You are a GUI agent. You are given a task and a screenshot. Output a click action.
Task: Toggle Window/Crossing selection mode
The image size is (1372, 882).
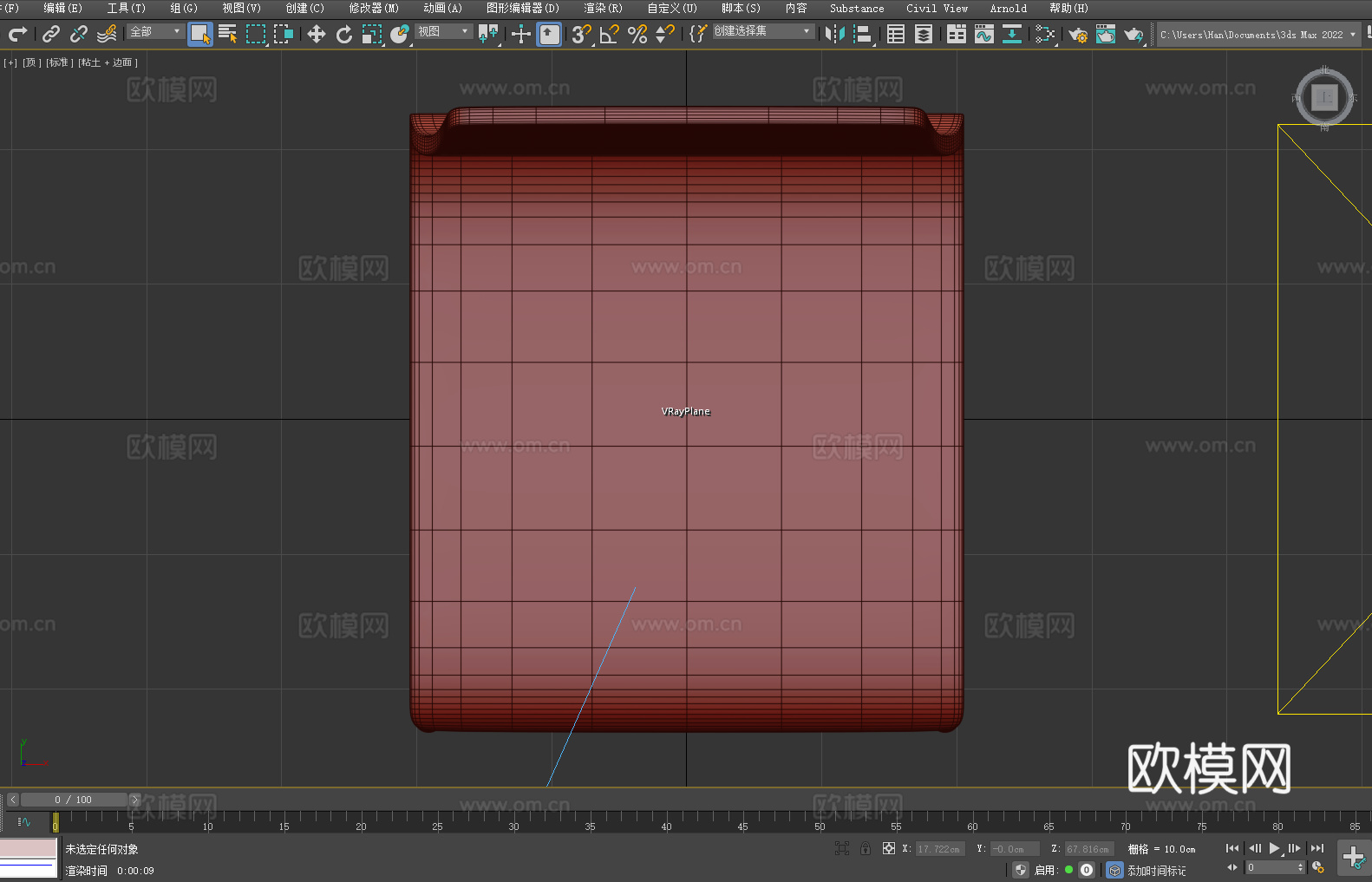point(284,34)
